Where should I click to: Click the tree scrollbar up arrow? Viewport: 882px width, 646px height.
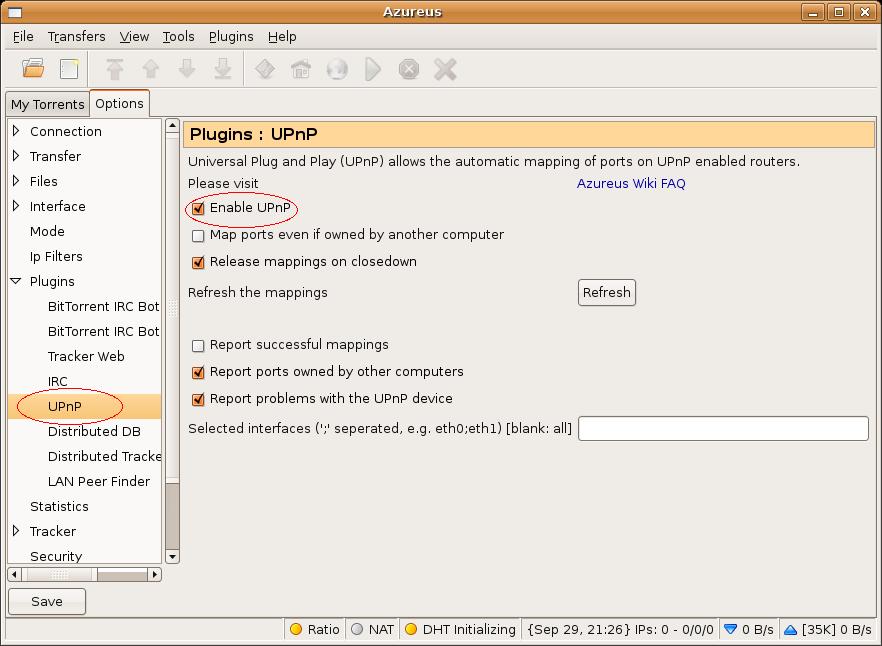(172, 125)
